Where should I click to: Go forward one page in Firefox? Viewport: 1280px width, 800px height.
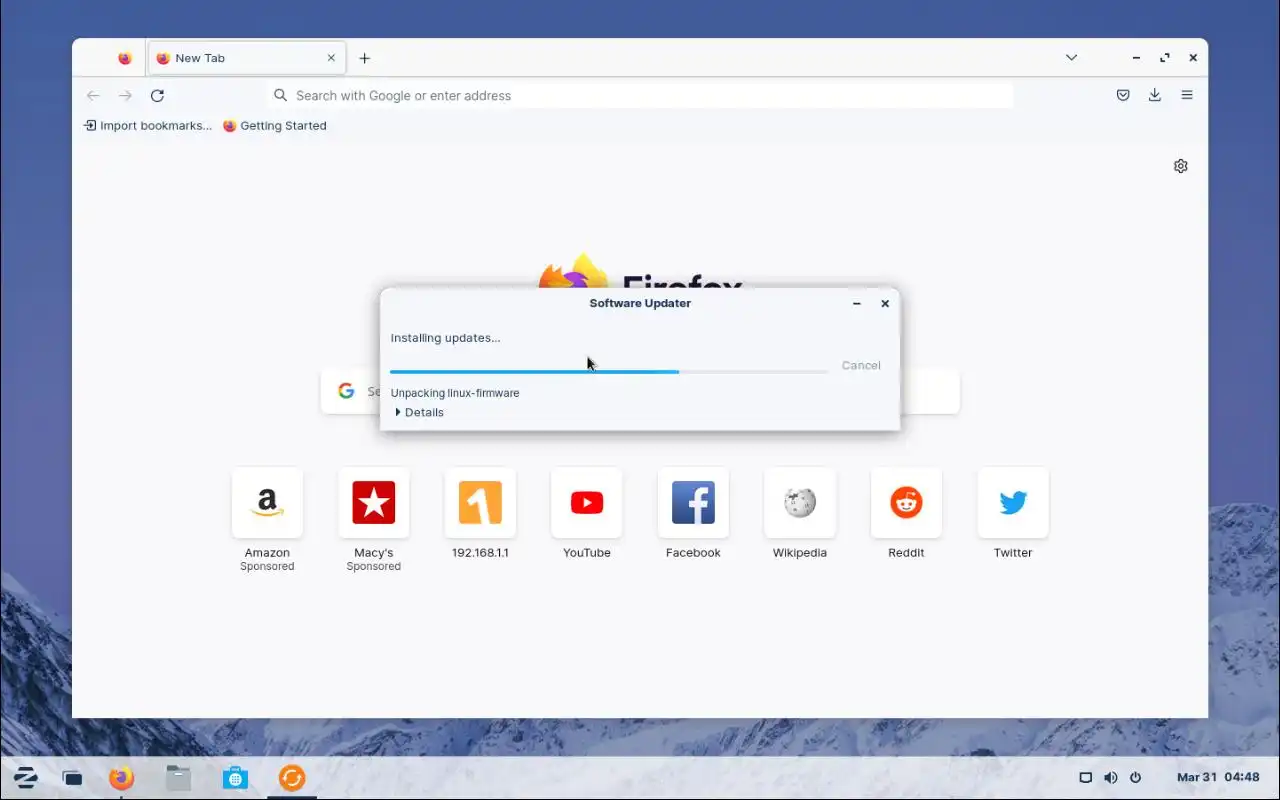pyautogui.click(x=125, y=96)
